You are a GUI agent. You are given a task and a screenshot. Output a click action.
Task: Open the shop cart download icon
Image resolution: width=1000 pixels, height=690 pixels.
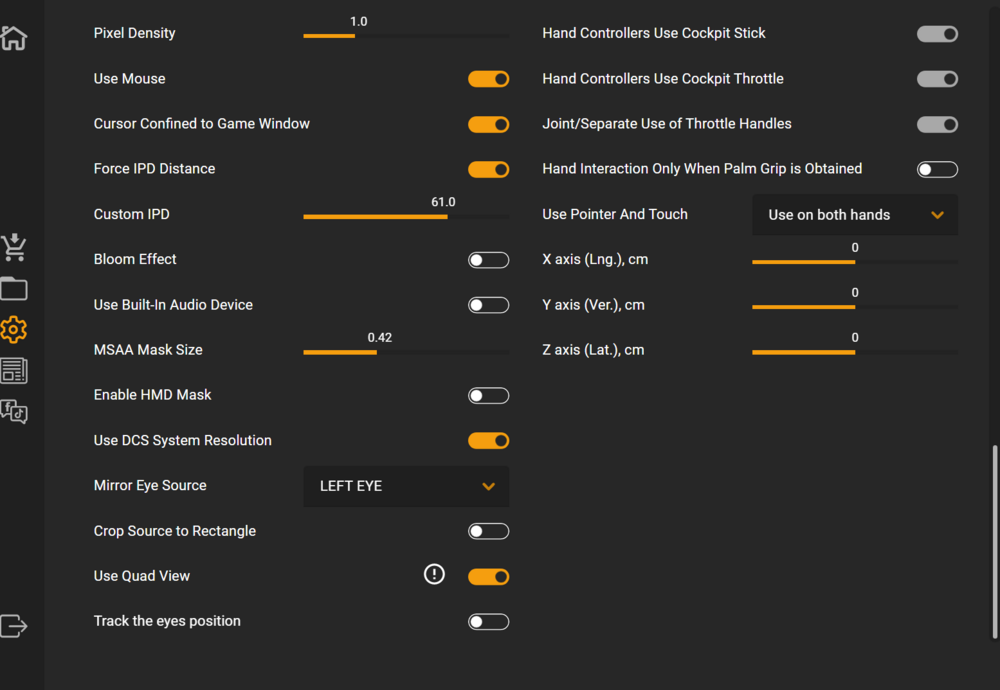pyautogui.click(x=14, y=247)
